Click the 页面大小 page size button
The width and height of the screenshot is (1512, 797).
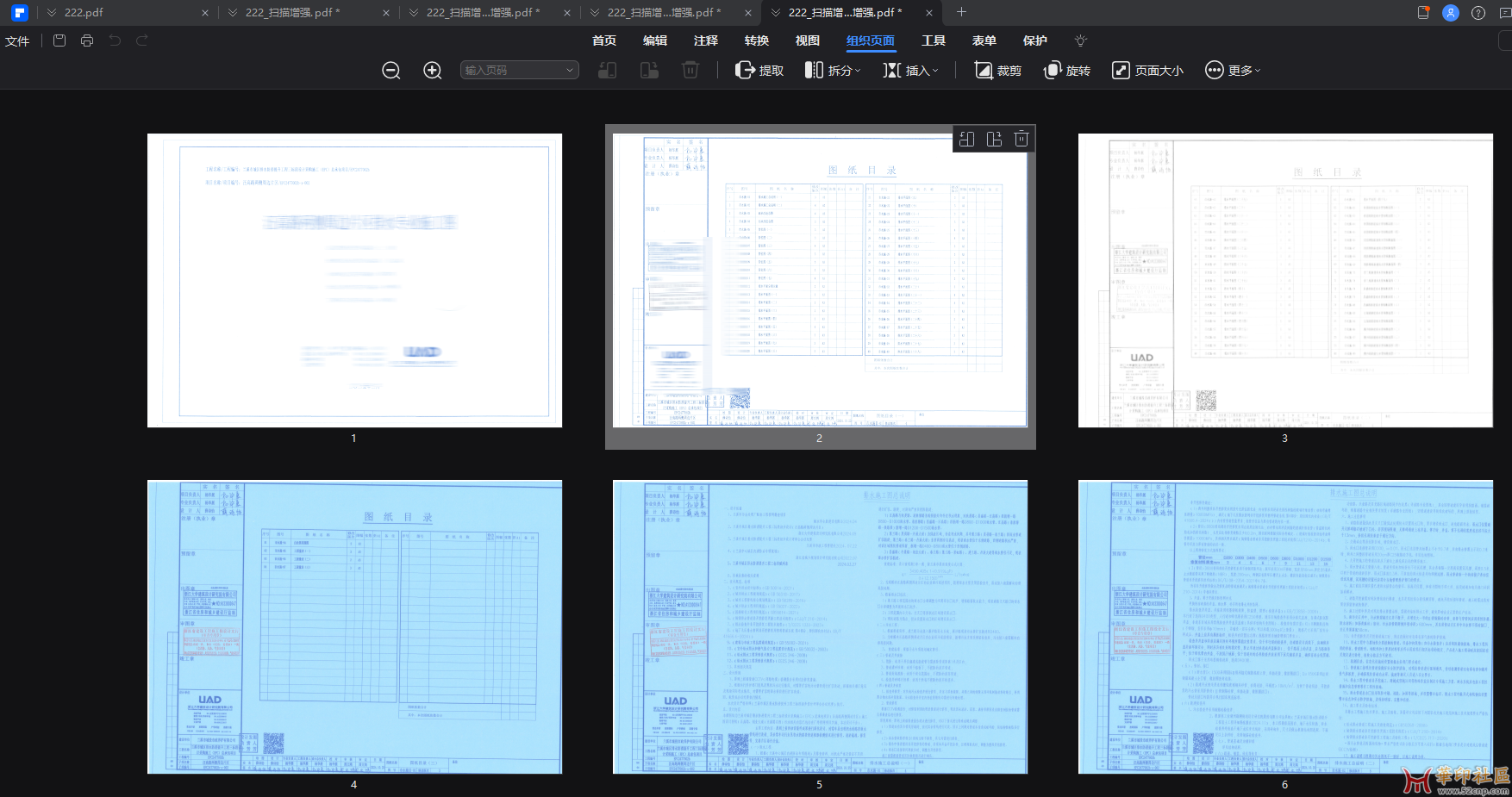click(1147, 71)
